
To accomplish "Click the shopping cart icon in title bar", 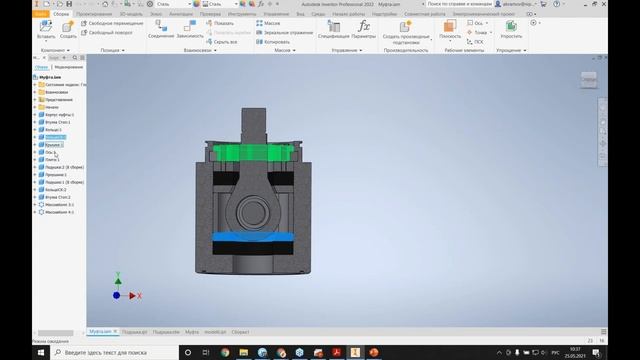I will click(x=543, y=4).
